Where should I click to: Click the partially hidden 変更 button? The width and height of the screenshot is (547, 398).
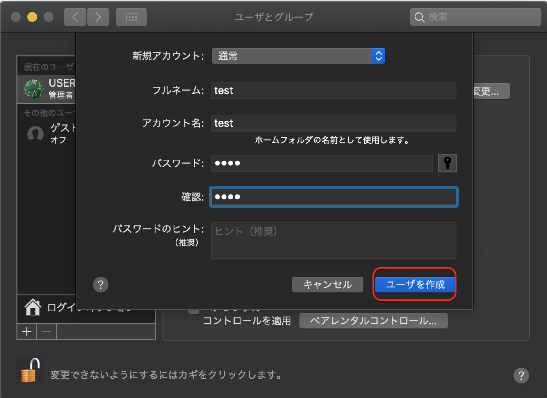click(x=491, y=91)
